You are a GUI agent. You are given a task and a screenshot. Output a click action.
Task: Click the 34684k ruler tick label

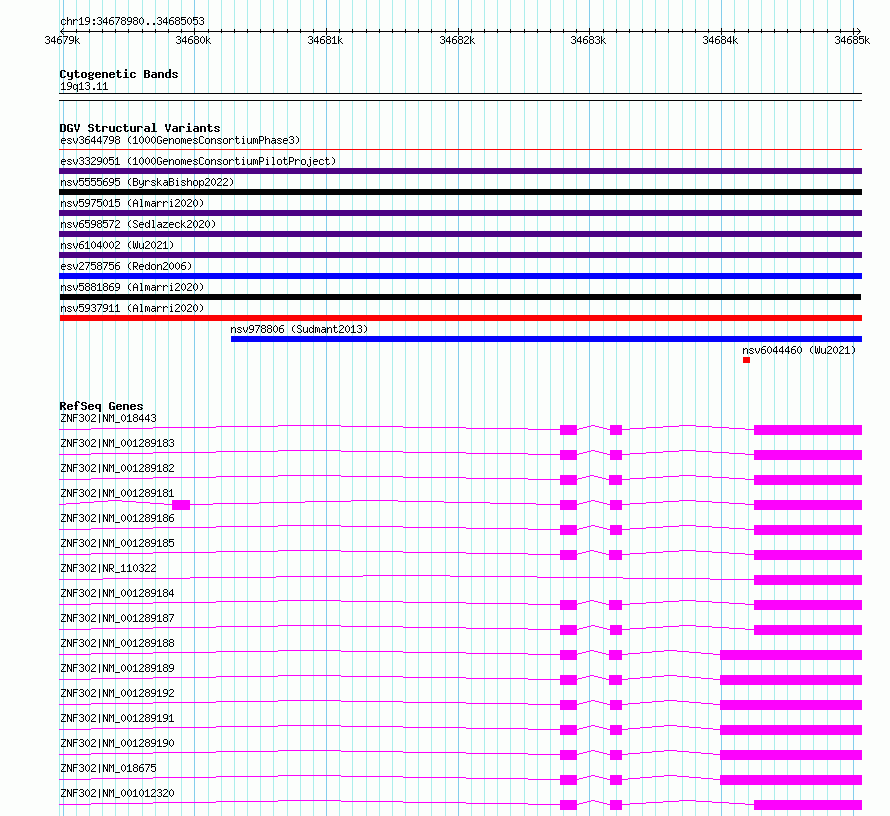(x=720, y=40)
